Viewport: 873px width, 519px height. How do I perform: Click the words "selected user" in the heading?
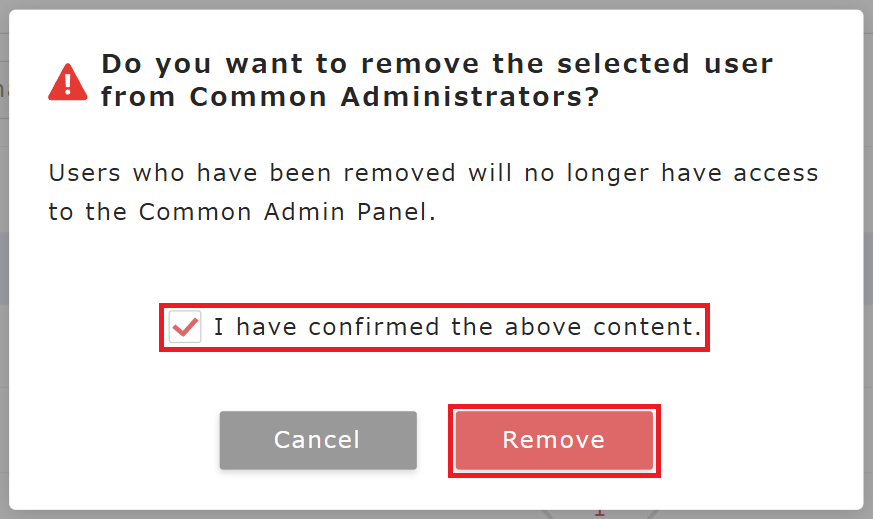click(664, 65)
